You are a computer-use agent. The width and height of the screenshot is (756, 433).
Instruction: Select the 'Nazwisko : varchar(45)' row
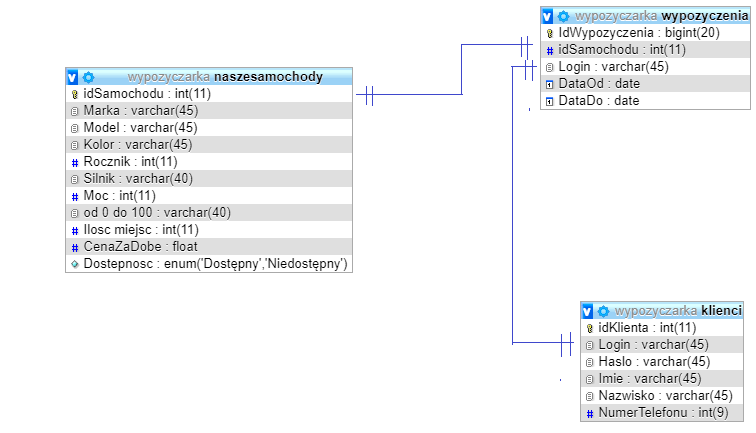coord(662,395)
